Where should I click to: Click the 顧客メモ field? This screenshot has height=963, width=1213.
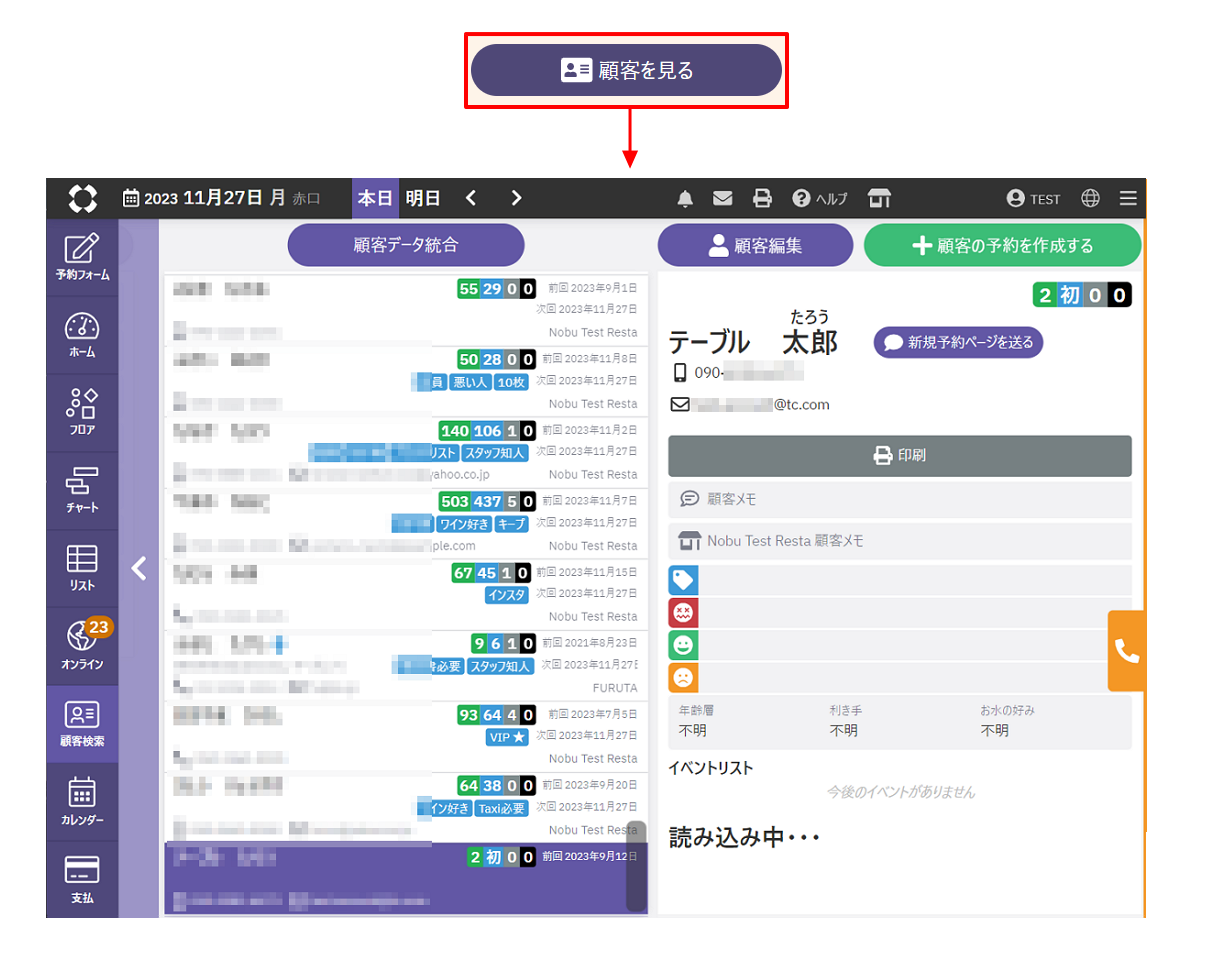coord(899,498)
